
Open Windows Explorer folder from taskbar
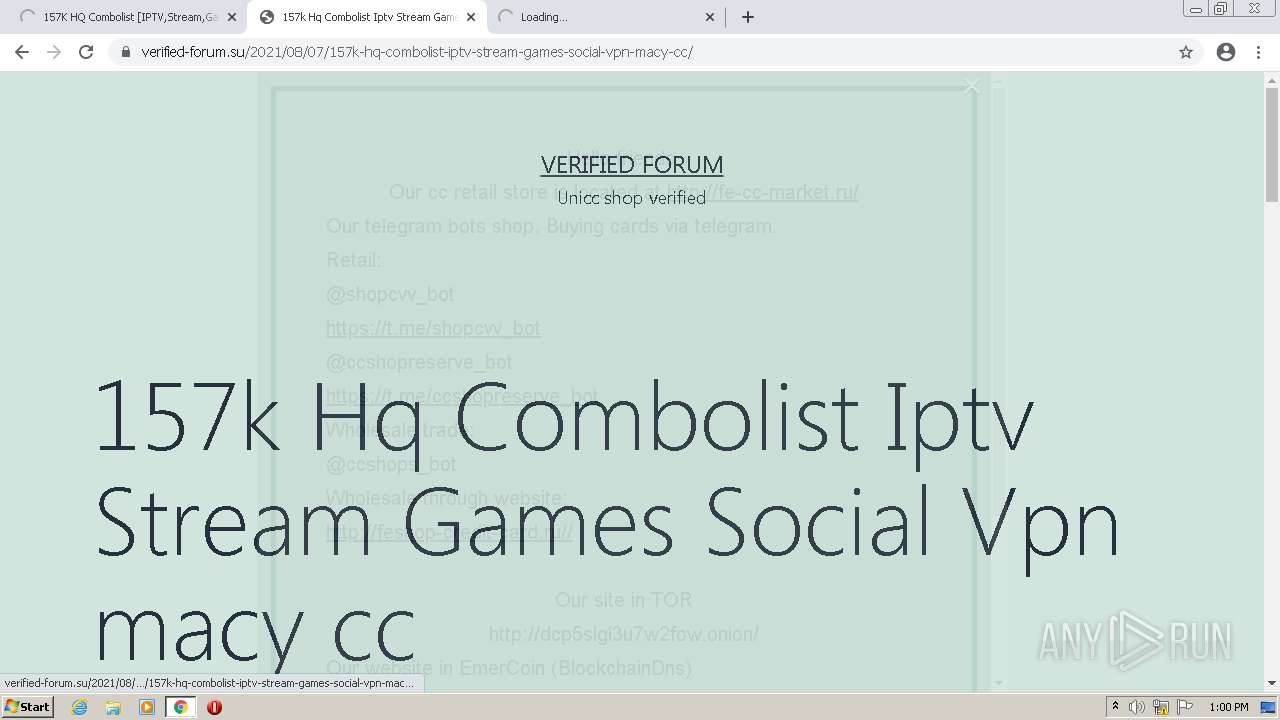point(113,707)
